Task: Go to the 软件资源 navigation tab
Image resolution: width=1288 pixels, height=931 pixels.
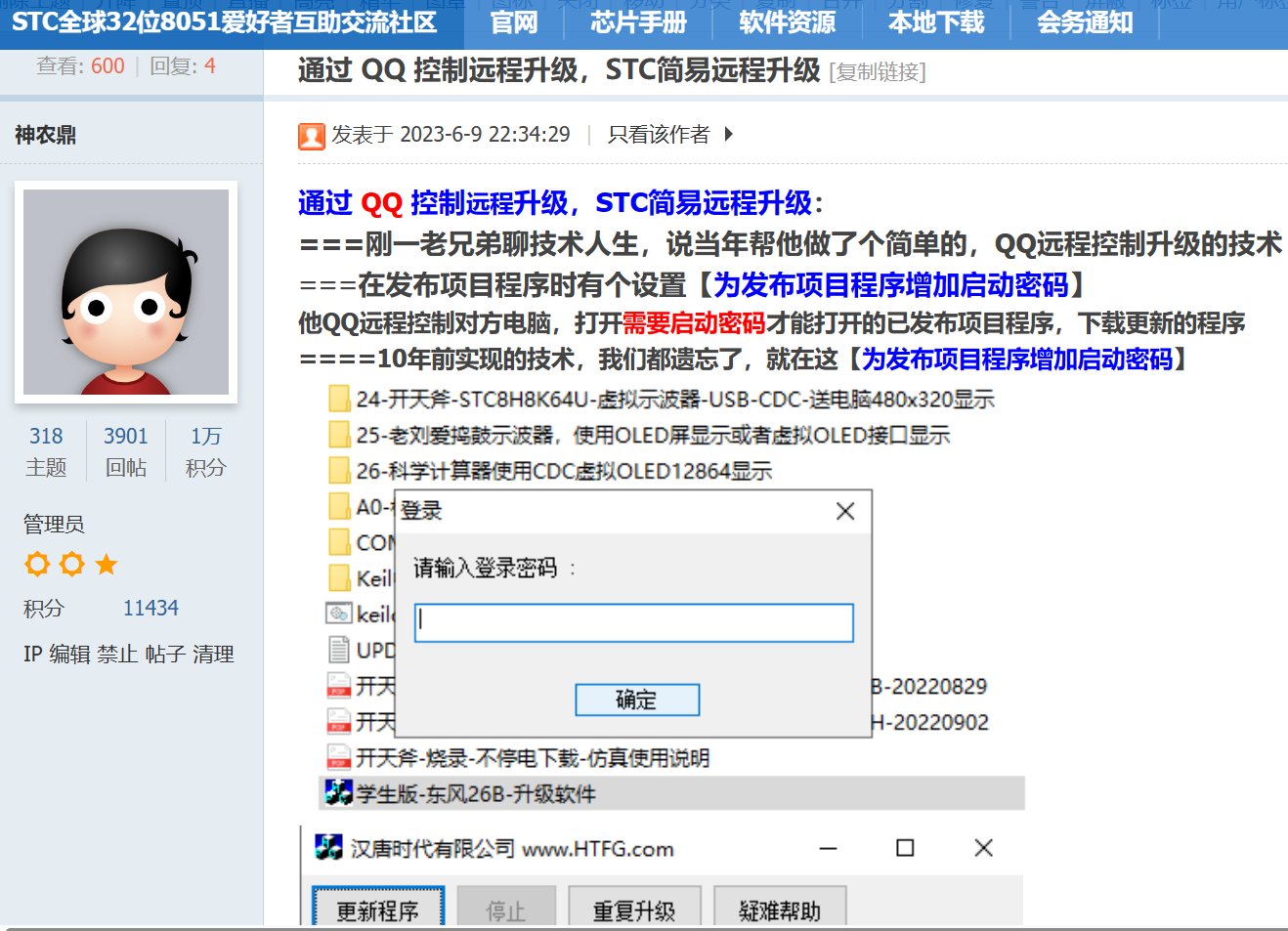Action: (787, 22)
